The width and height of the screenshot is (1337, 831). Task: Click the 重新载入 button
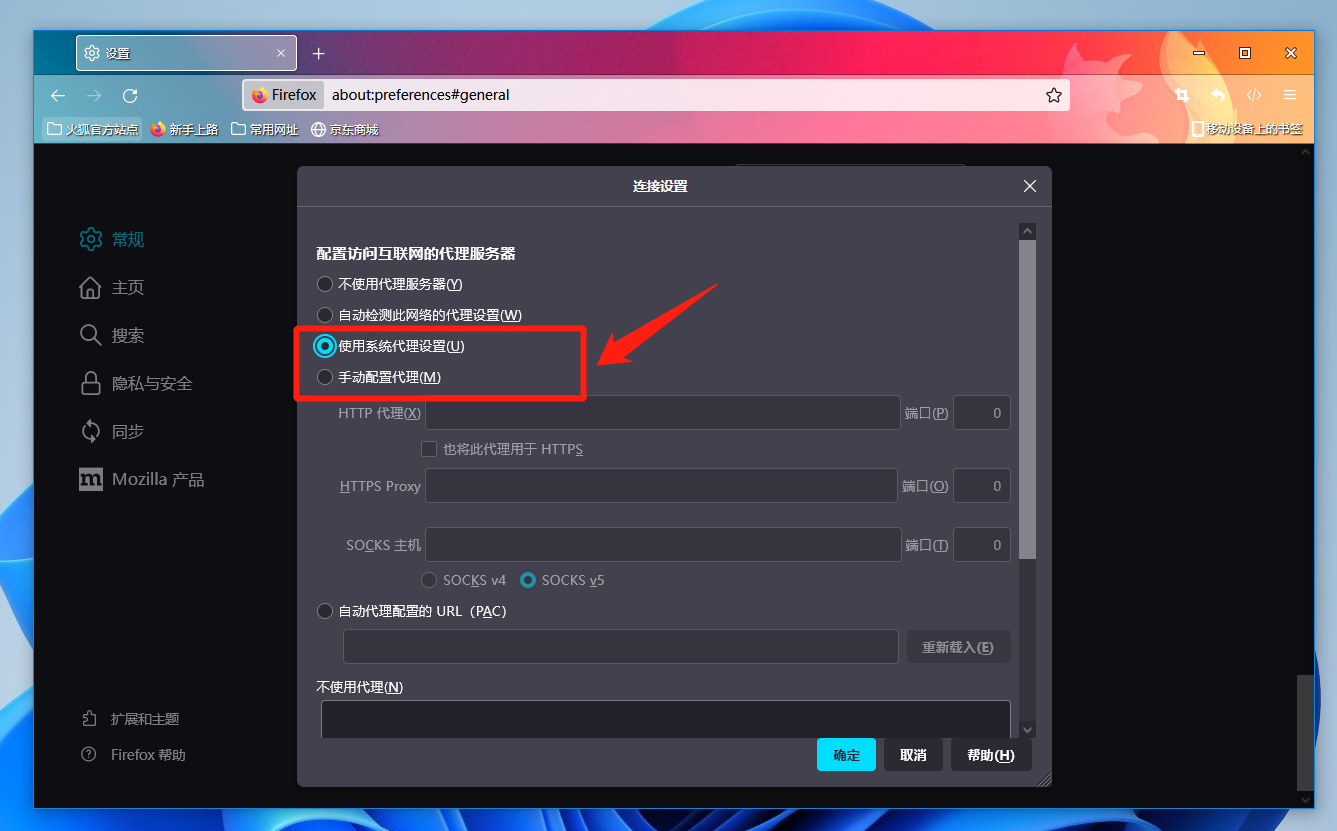coord(958,647)
